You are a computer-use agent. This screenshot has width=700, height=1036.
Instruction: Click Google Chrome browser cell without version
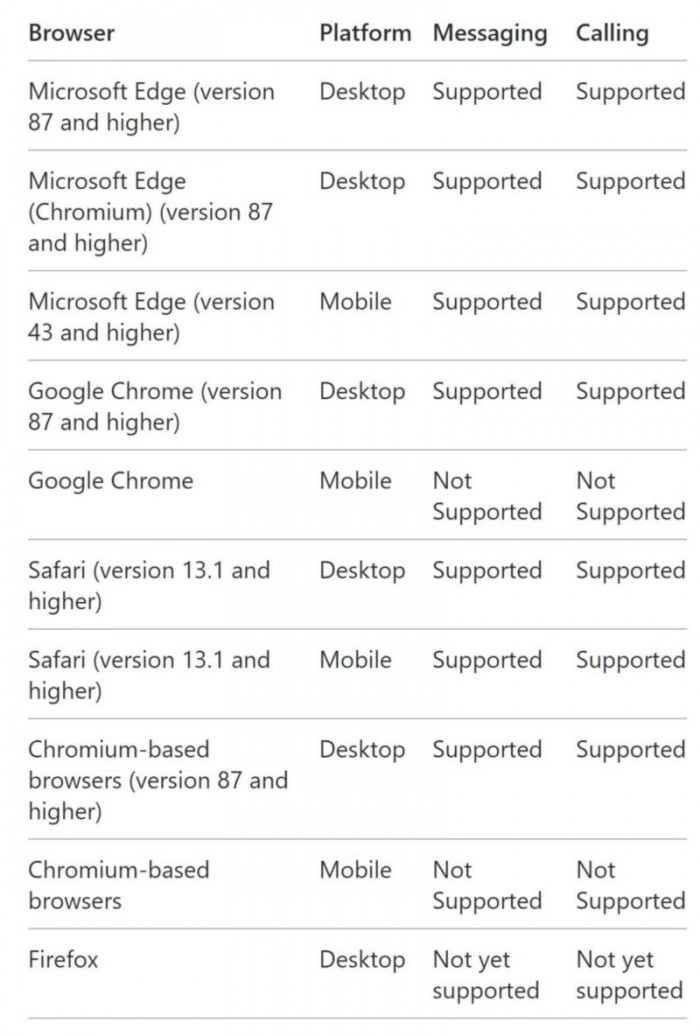[111, 480]
